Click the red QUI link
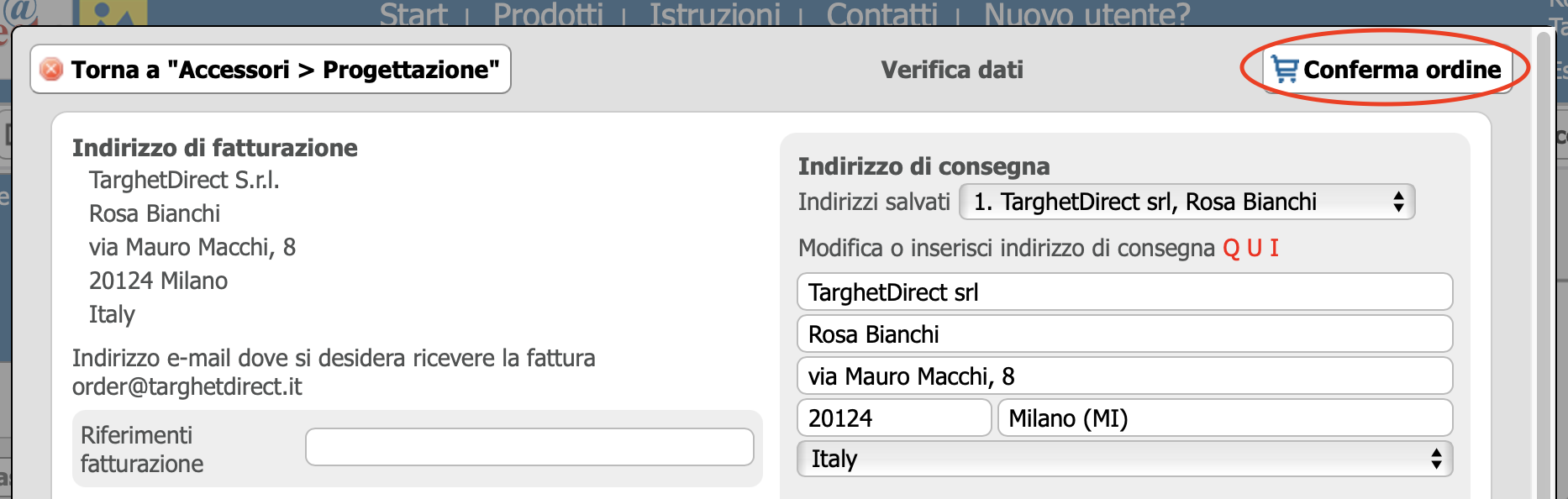The width and height of the screenshot is (1568, 499). pyautogui.click(x=1250, y=248)
